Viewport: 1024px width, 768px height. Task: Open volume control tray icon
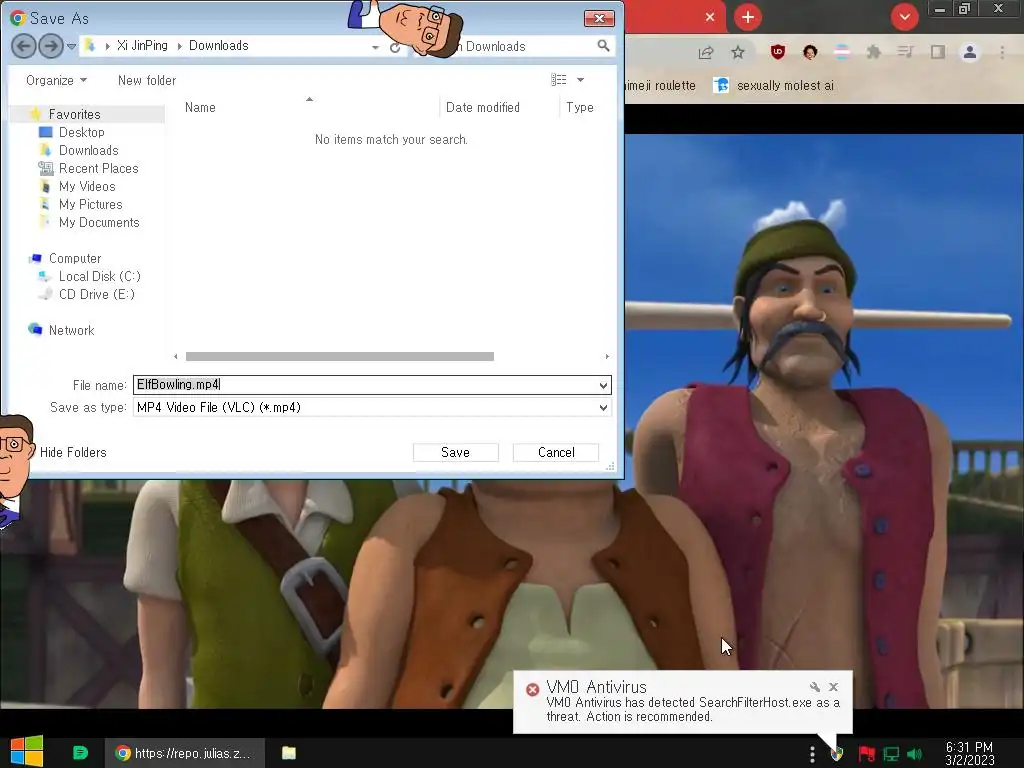[914, 754]
